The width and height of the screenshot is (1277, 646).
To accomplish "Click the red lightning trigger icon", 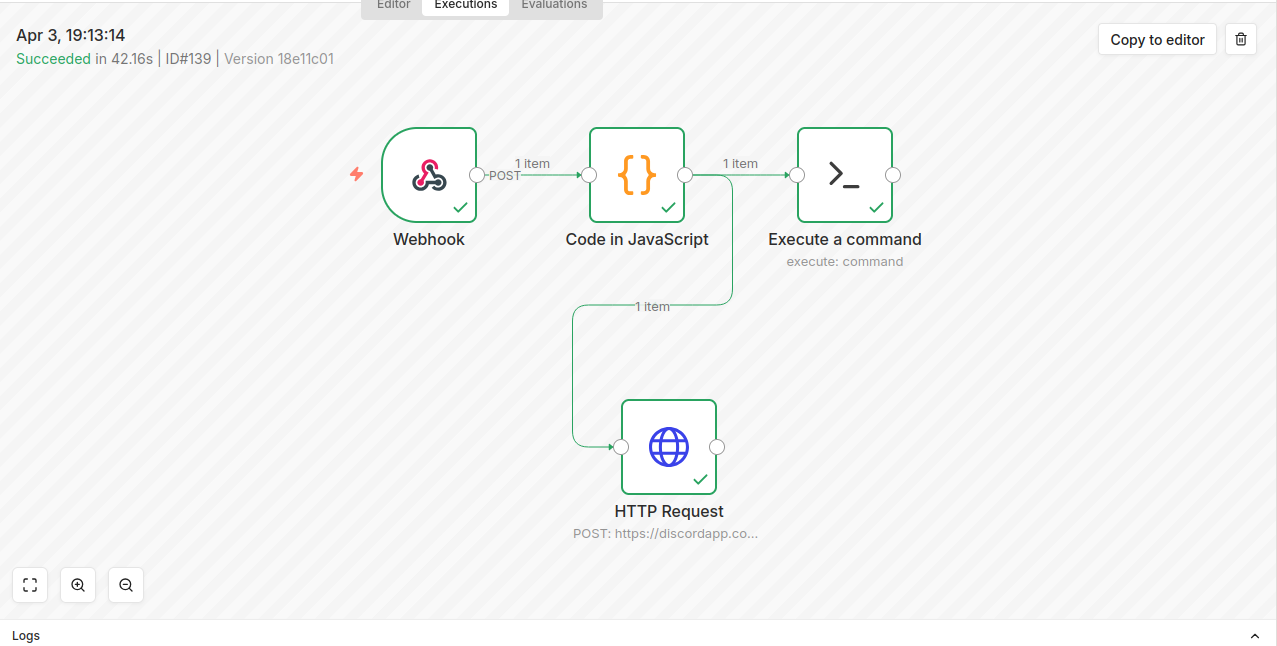I will [357, 174].
